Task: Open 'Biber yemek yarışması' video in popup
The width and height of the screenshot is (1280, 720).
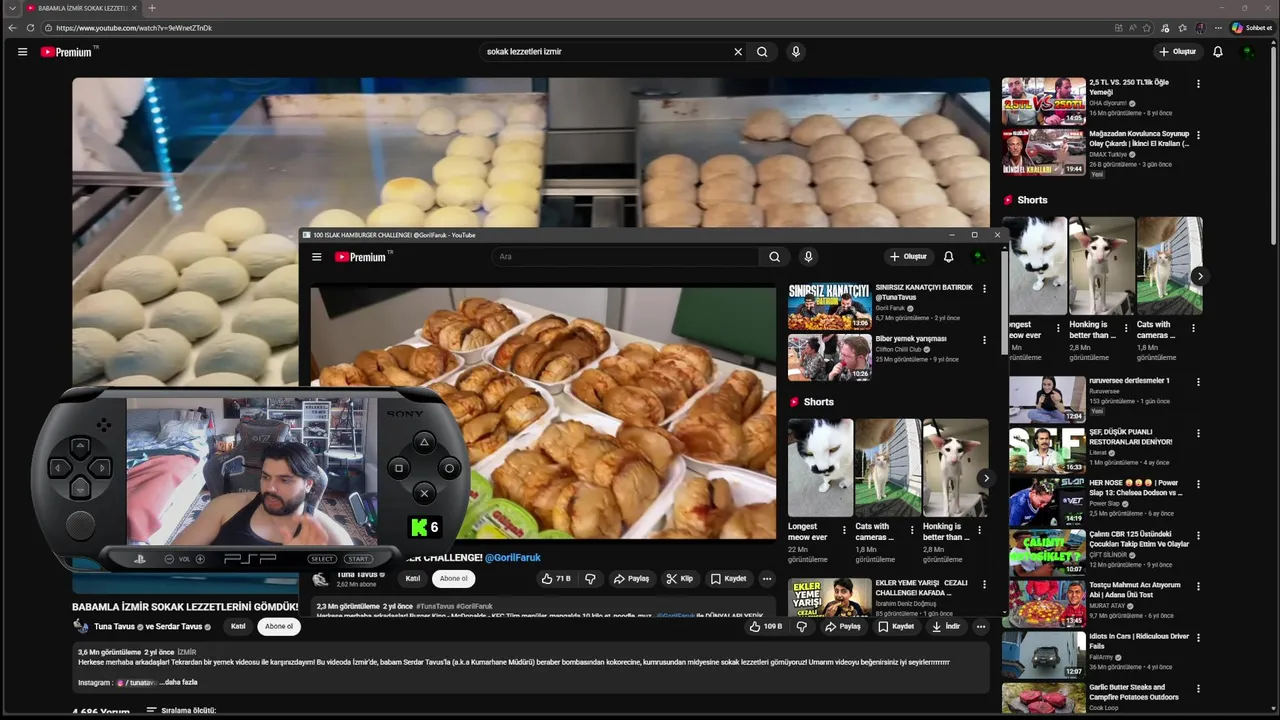Action: (x=911, y=339)
